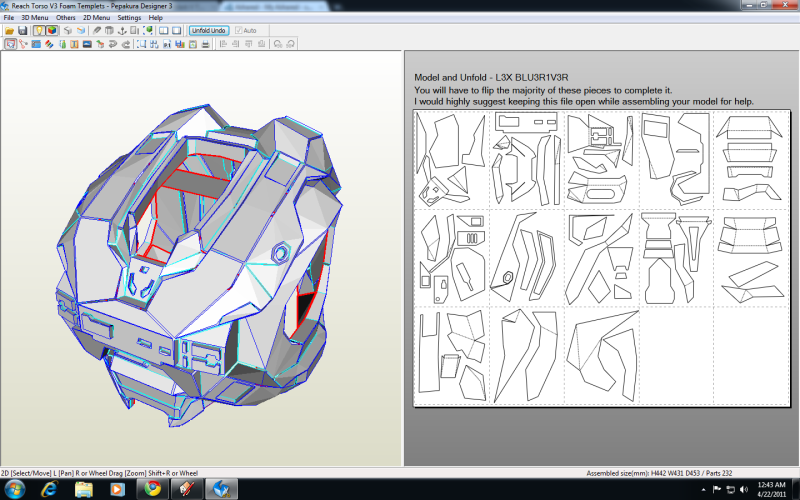Image resolution: width=800 pixels, height=500 pixels.
Task: Click the green cube fit-to-view icon
Action: (x=148, y=31)
